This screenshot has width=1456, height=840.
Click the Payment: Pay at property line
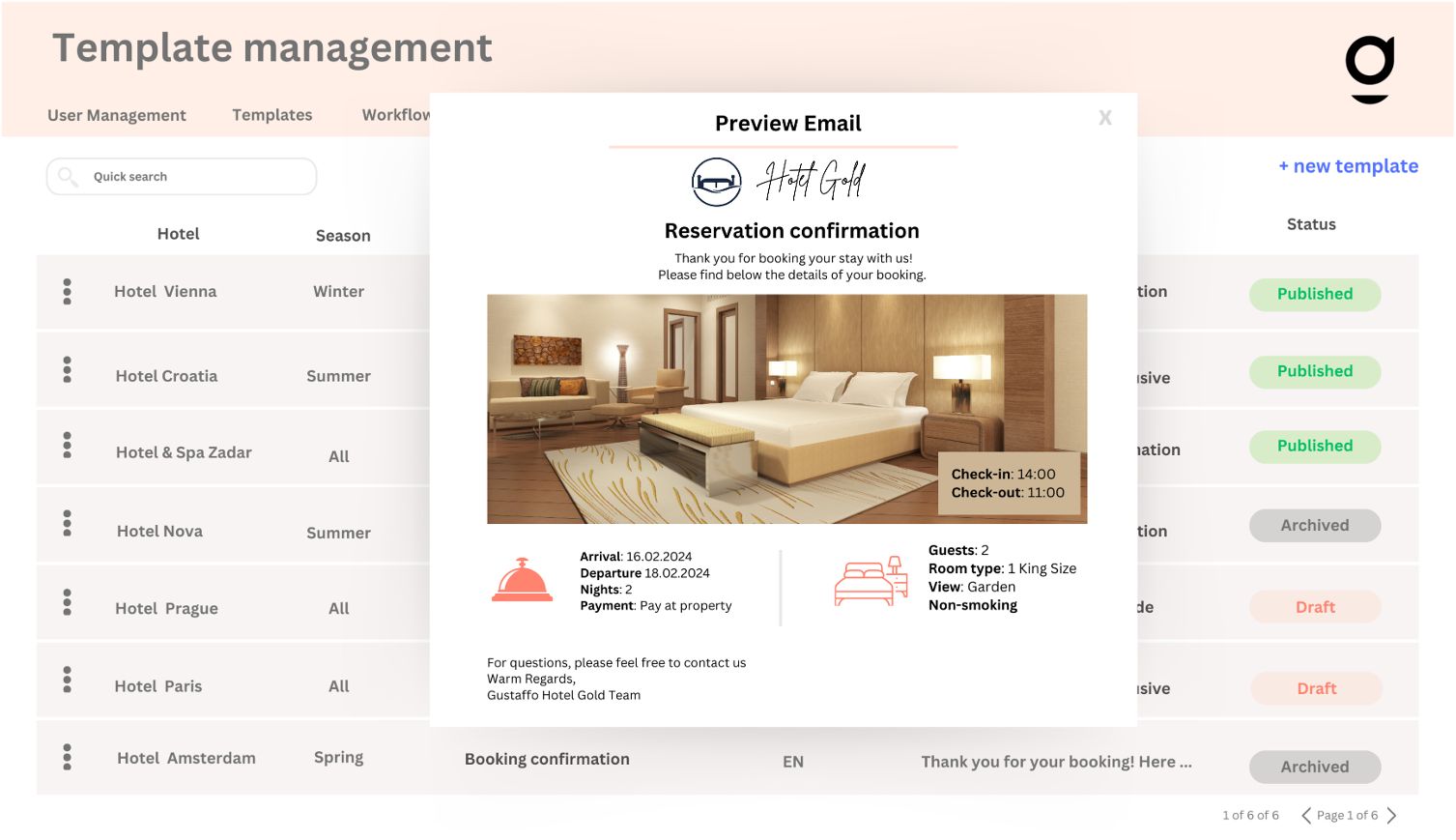pyautogui.click(x=656, y=606)
